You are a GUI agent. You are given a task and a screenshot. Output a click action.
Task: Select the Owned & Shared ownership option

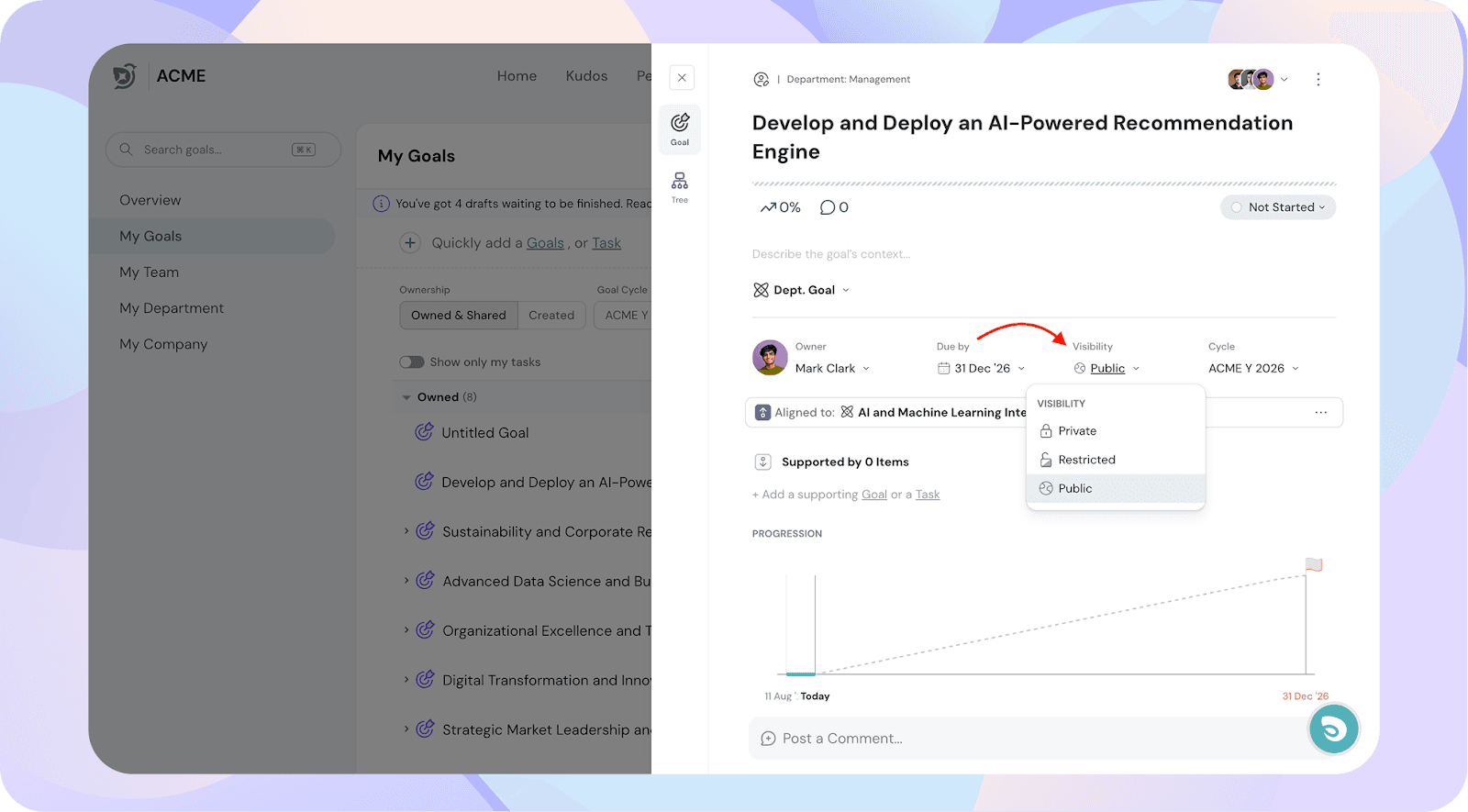(x=459, y=316)
